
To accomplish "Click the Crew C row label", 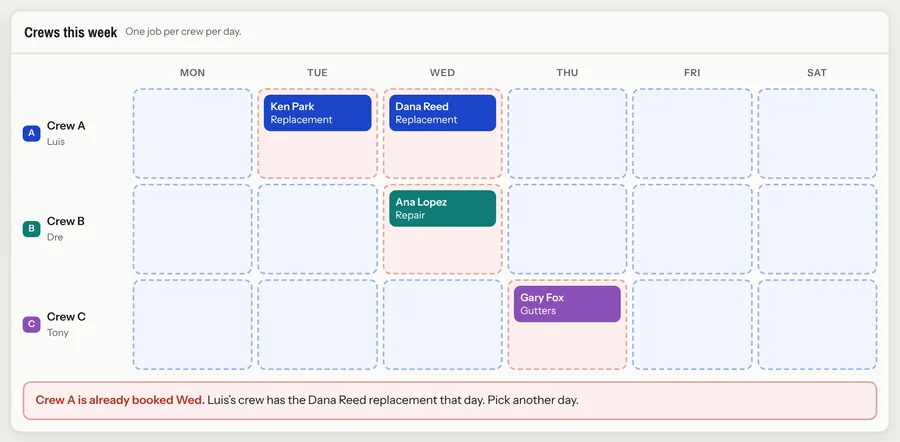I will point(66,317).
